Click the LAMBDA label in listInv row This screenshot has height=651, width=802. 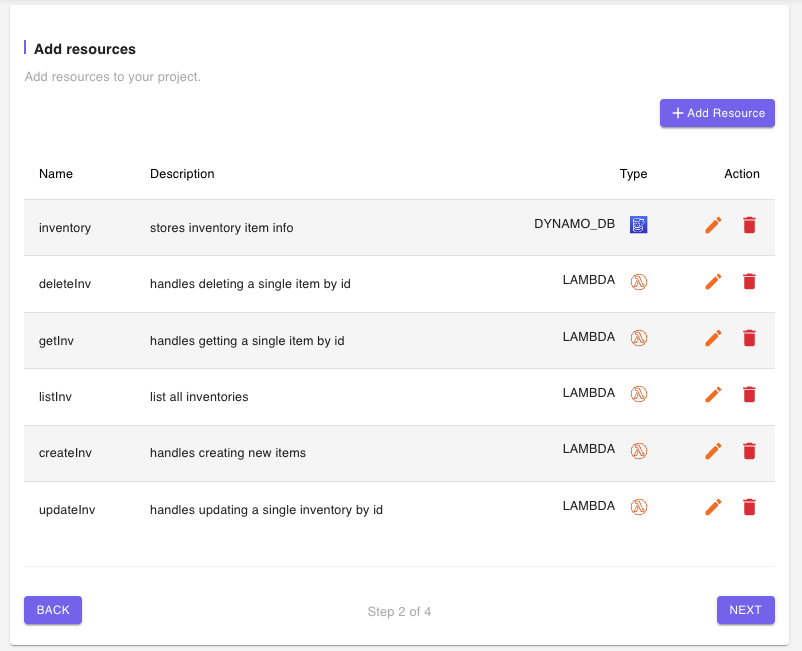[x=589, y=393]
